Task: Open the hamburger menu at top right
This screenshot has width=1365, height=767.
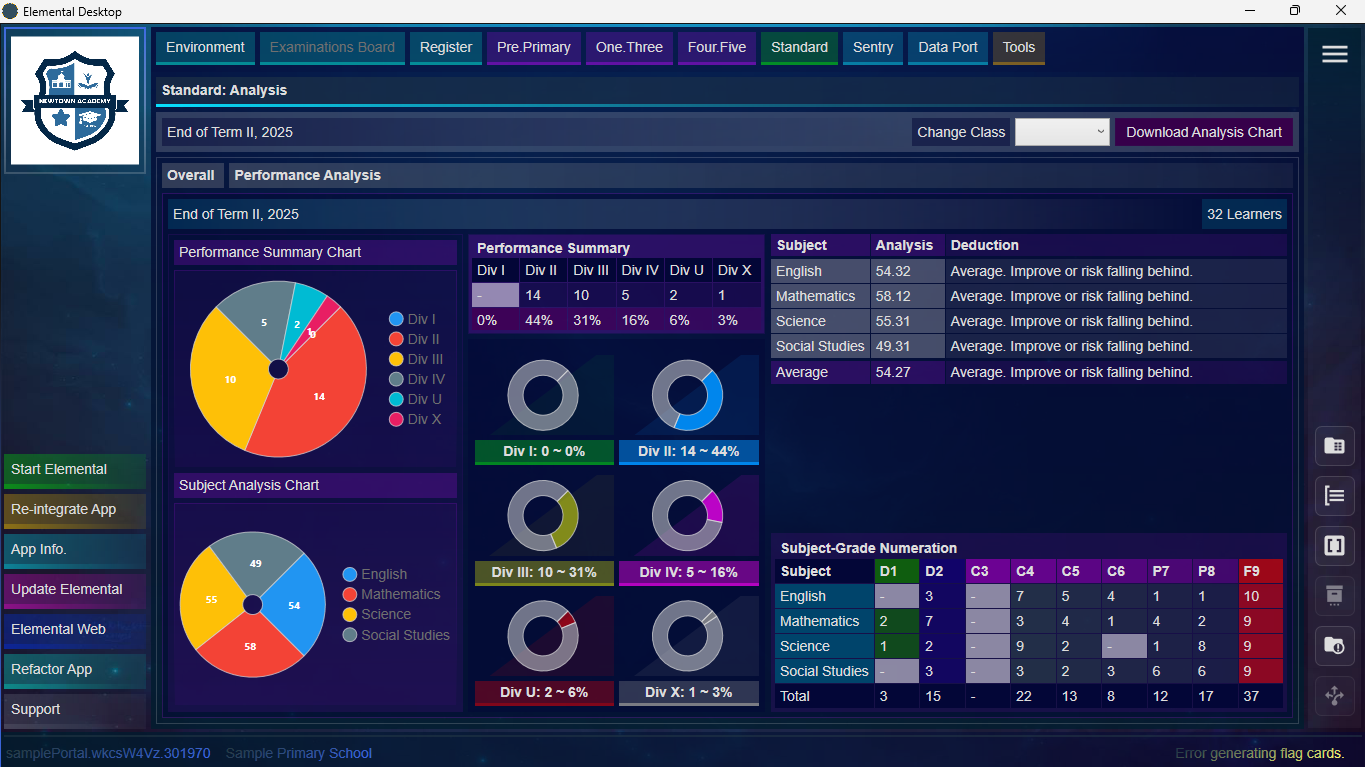Action: pos(1335,54)
